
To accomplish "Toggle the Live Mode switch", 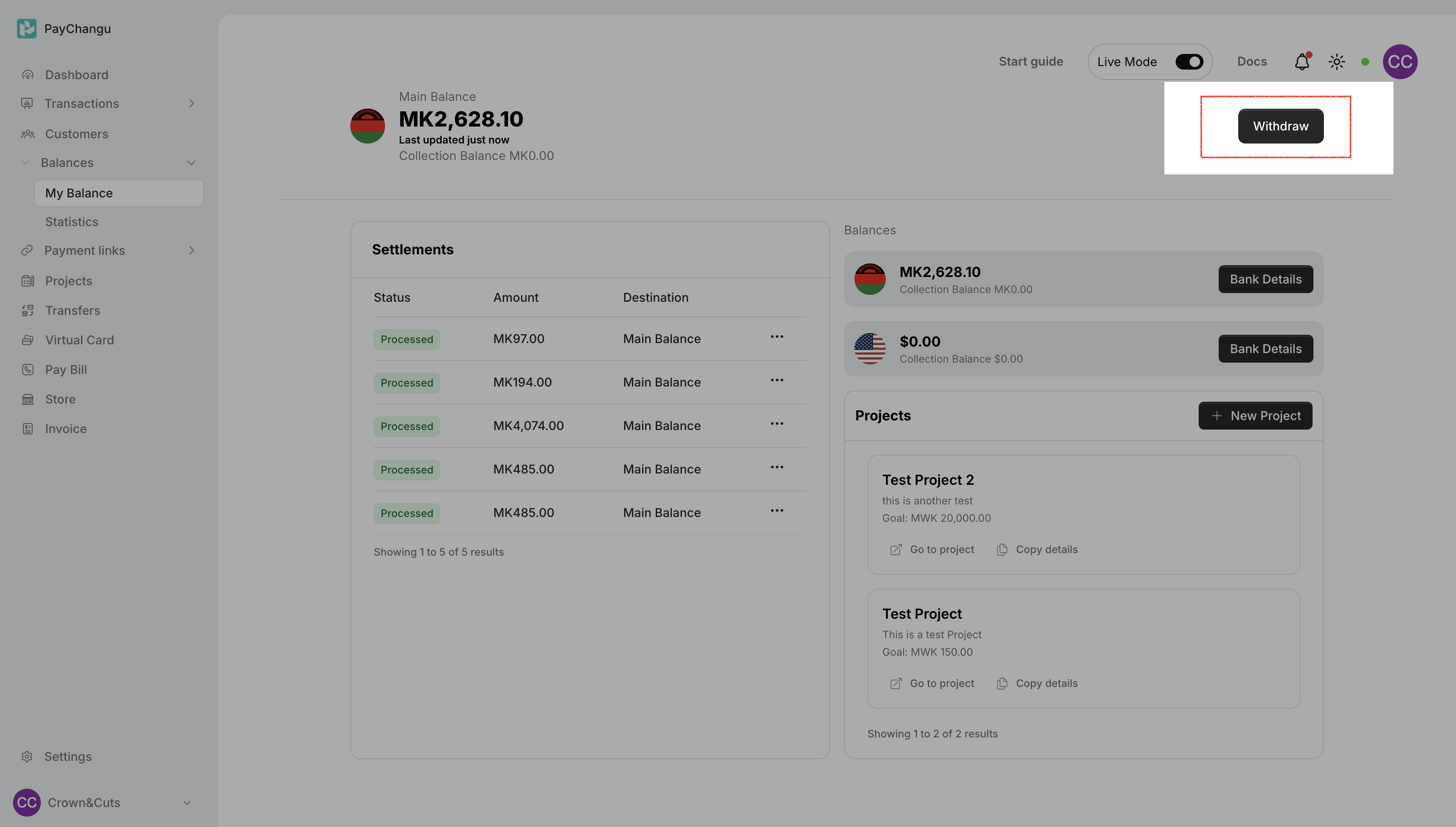I will coord(1189,62).
